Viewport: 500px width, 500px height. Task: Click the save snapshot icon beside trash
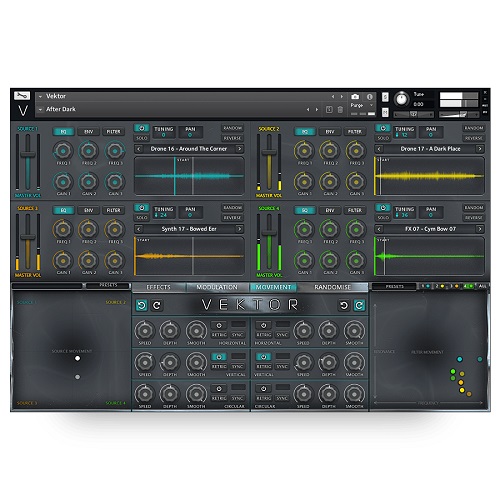click(329, 109)
